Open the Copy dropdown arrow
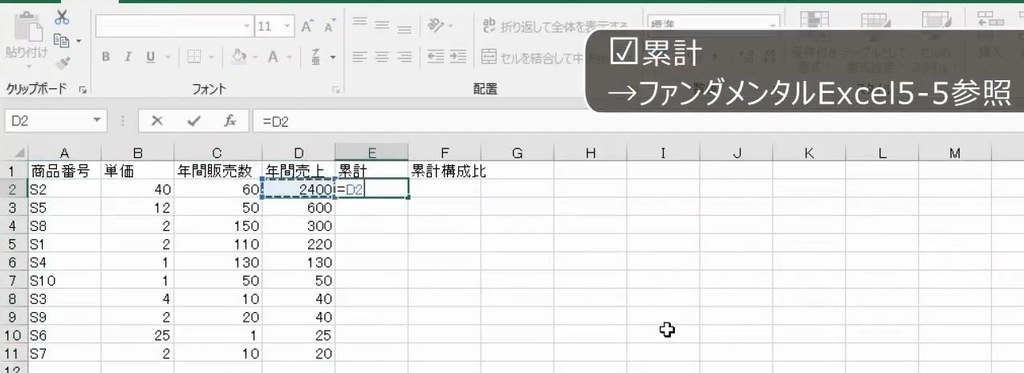The height and width of the screenshot is (373, 1024). click(79, 41)
